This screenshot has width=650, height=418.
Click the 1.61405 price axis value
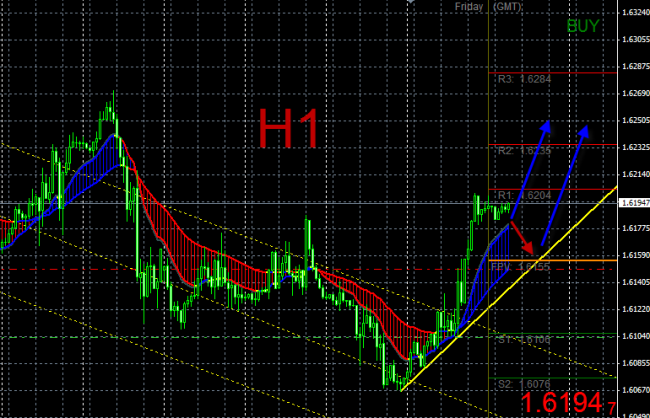pos(635,282)
